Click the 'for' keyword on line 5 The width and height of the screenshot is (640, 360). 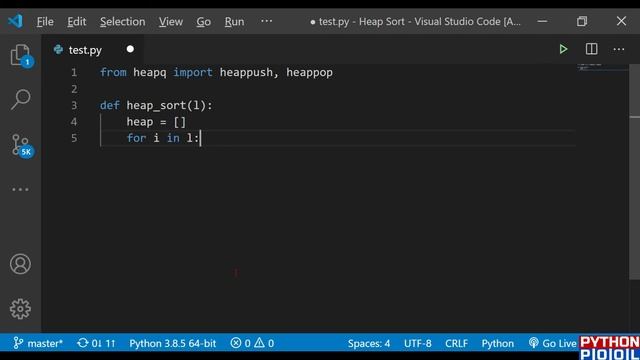pos(136,138)
